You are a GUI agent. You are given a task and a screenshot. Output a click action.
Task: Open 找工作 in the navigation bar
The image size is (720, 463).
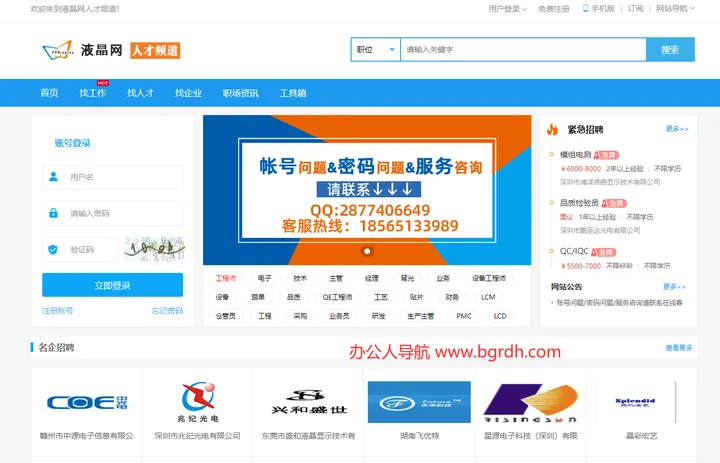(x=93, y=93)
